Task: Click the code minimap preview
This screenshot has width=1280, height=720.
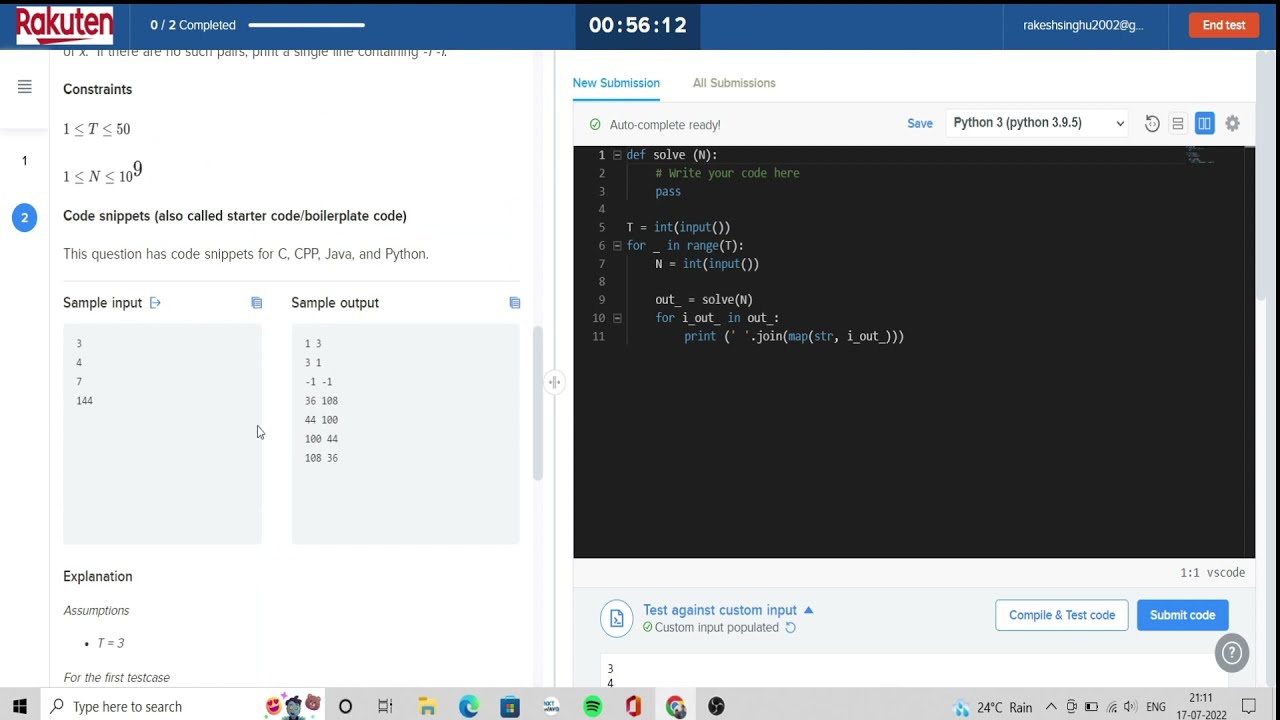Action: 1200,155
